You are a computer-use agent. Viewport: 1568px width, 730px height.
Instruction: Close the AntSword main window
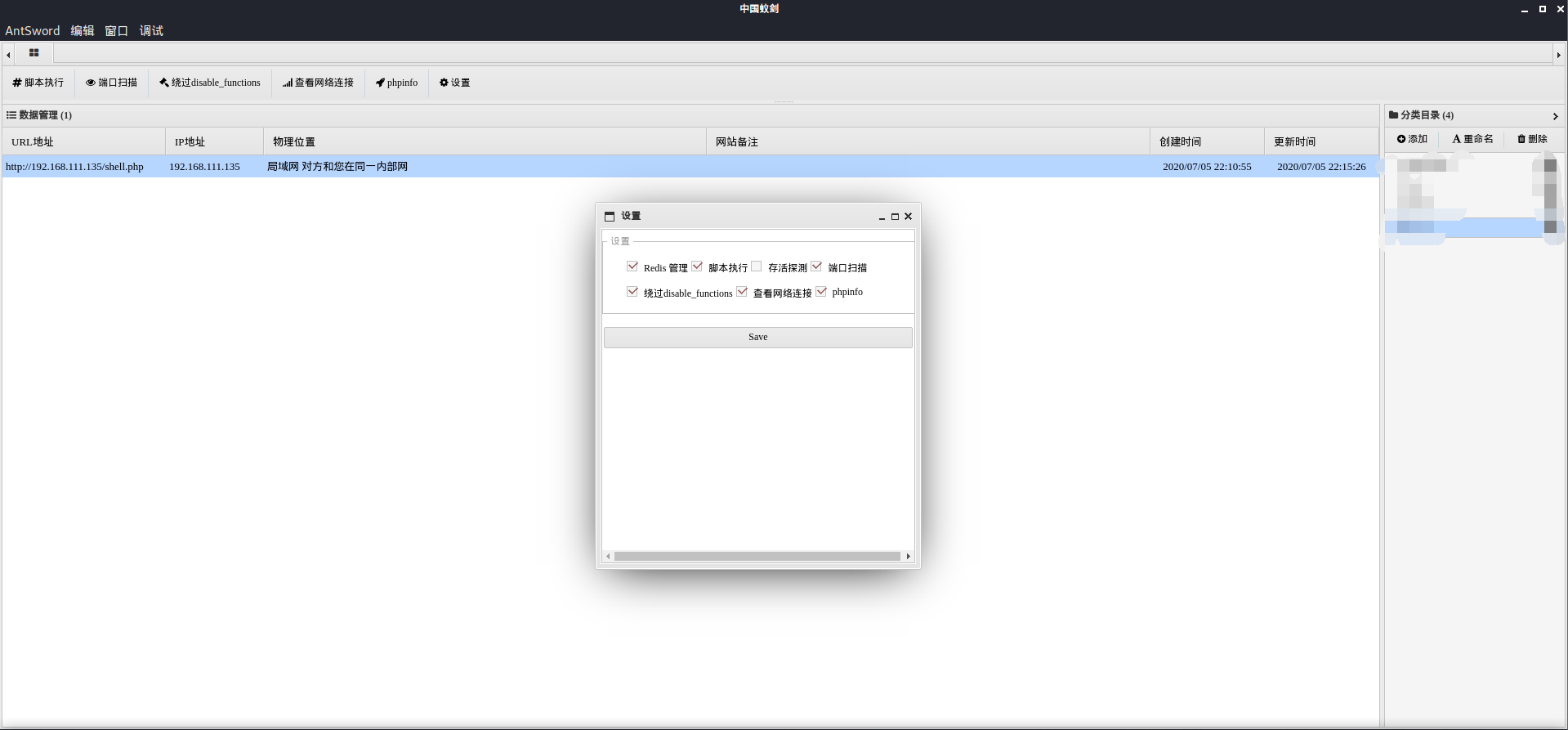[1560, 9]
